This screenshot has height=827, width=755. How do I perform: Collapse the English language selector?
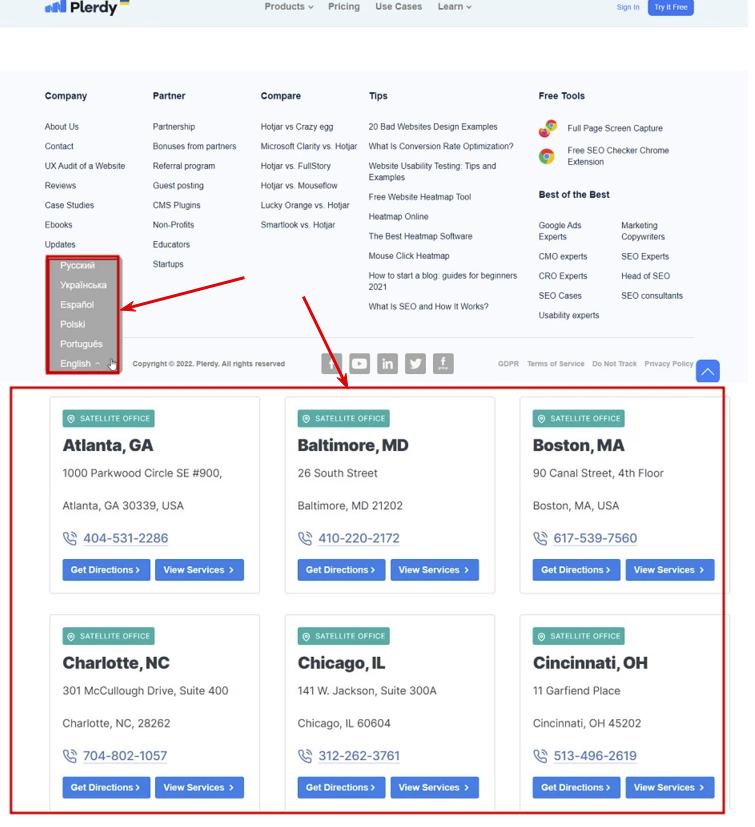[x=80, y=364]
